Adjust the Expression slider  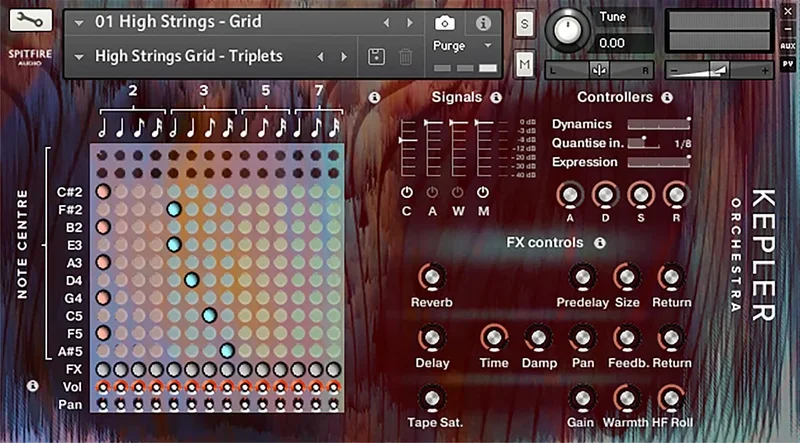659,162
